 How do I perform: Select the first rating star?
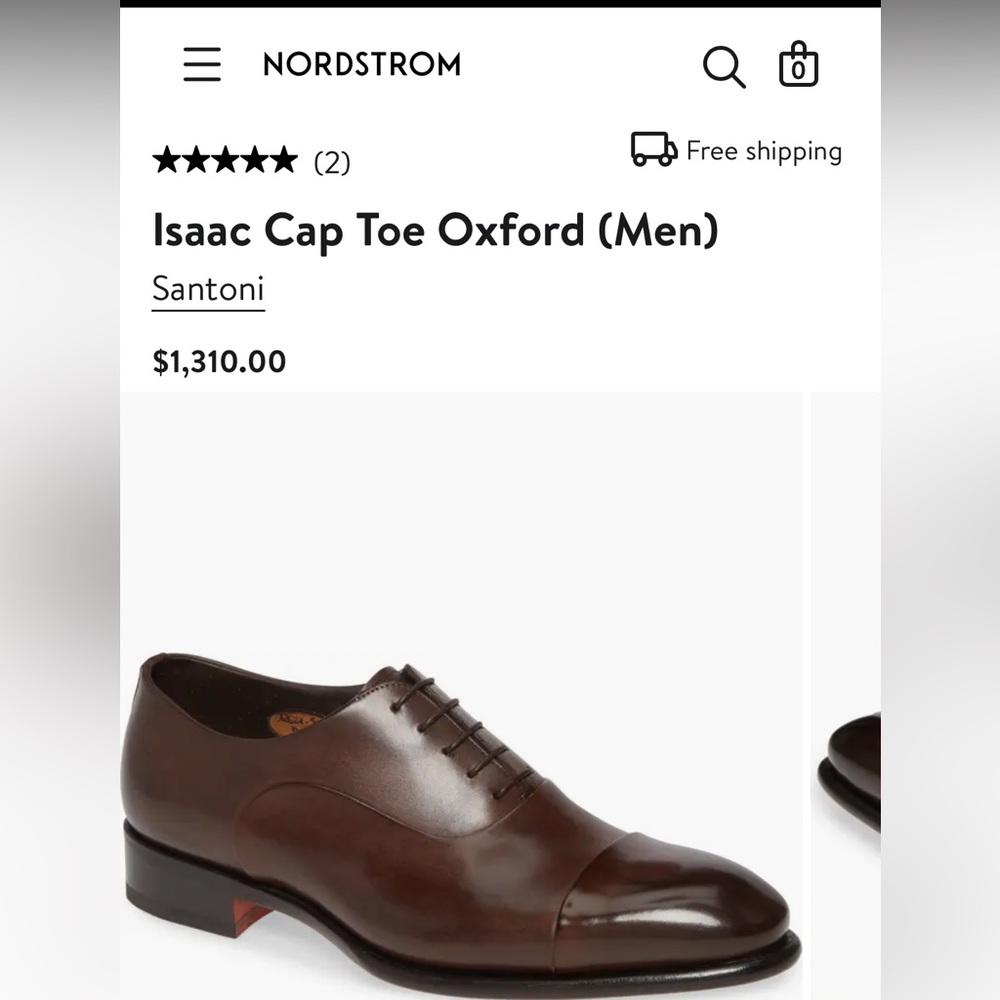coord(165,160)
